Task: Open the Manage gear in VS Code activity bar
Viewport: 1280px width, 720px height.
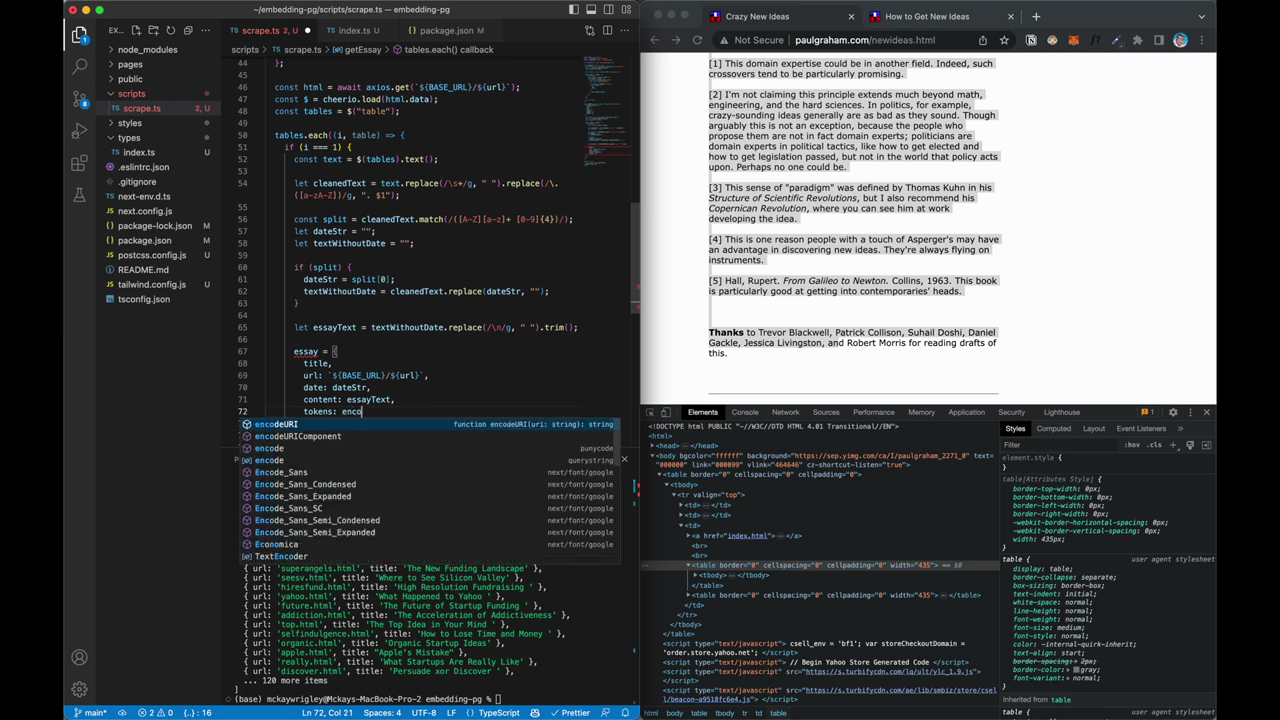Action: tap(80, 689)
